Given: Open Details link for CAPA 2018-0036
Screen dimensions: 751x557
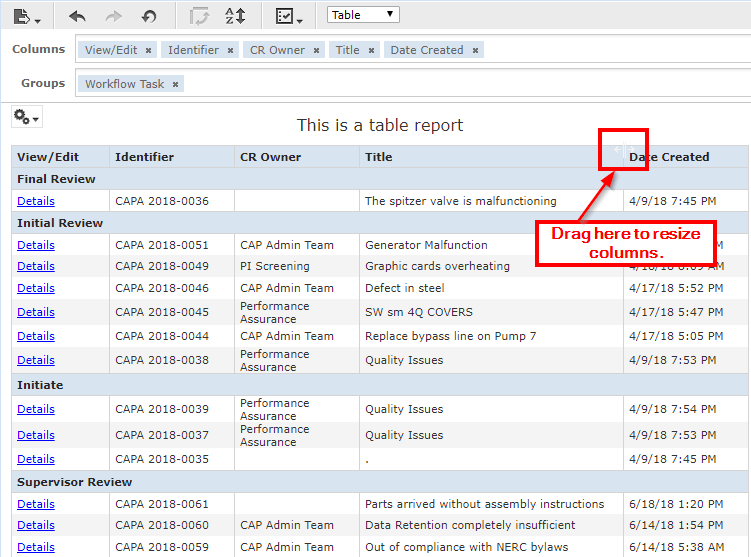Looking at the screenshot, I should coord(36,201).
